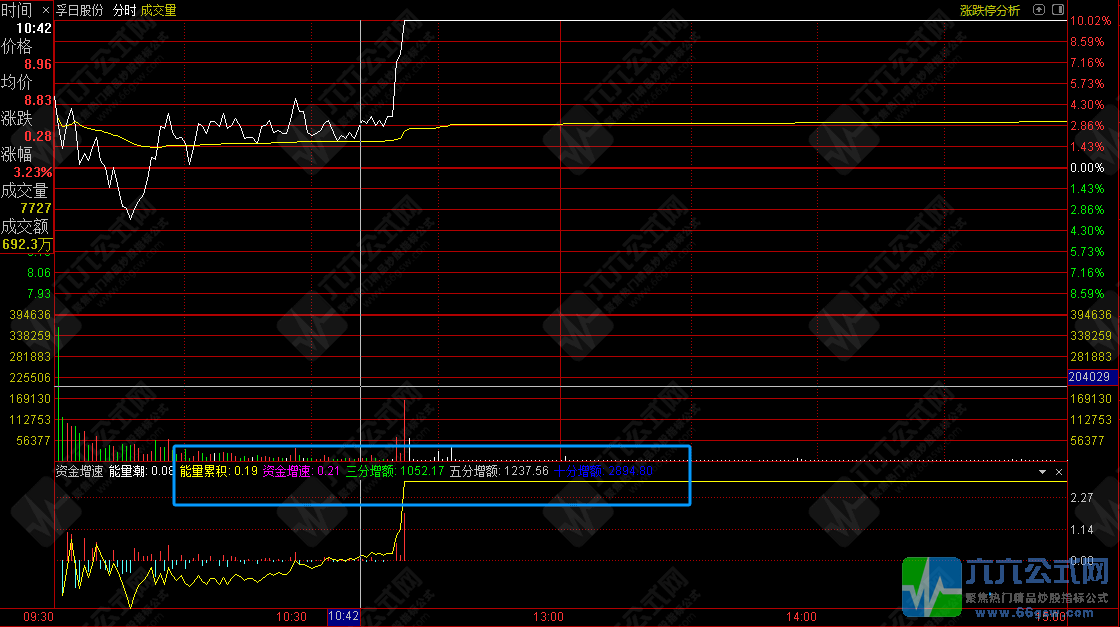Close the time info panel with X
Screen dimensions: 1120x627
pyautogui.click(x=46, y=10)
